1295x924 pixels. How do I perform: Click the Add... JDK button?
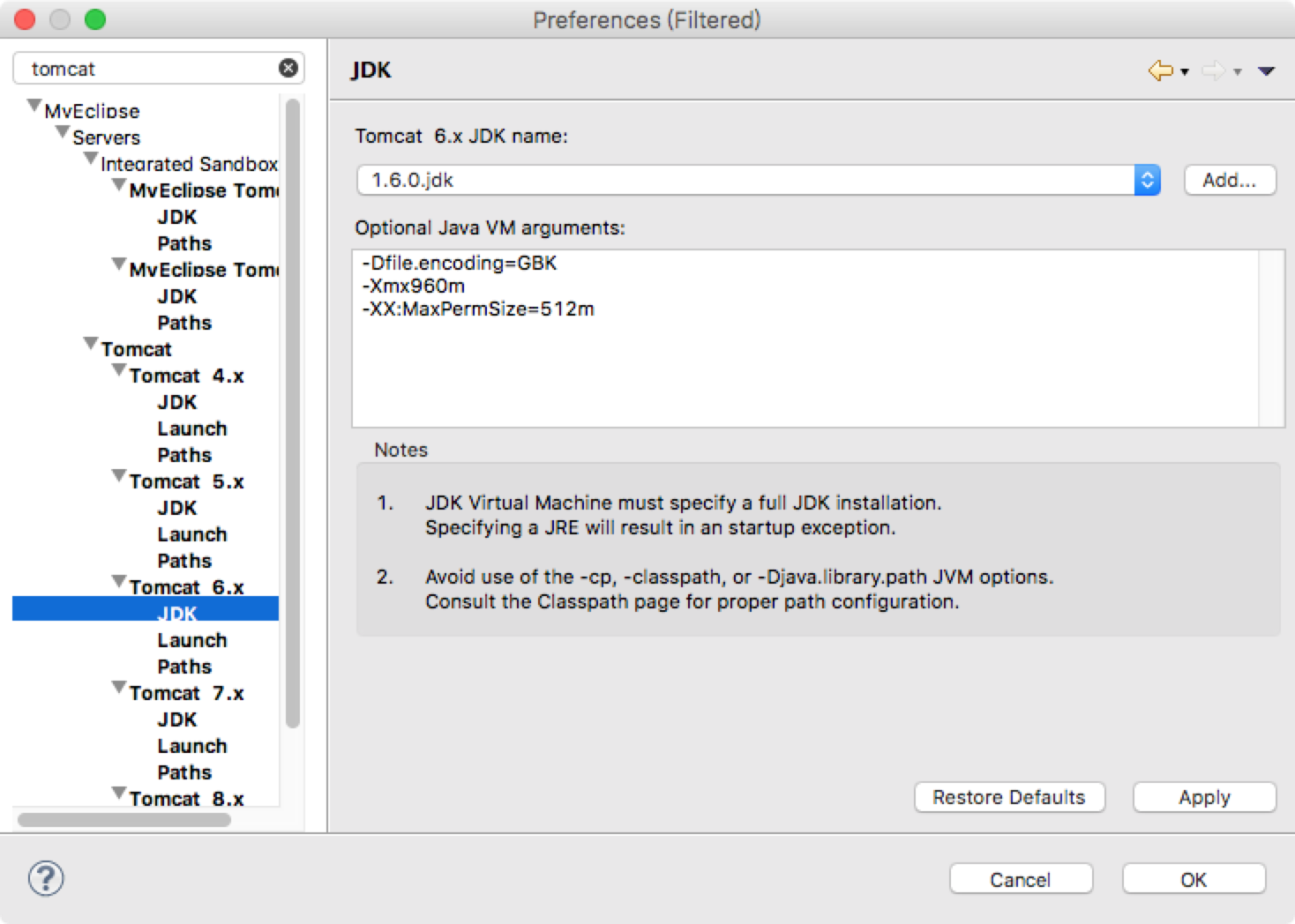pos(1230,180)
